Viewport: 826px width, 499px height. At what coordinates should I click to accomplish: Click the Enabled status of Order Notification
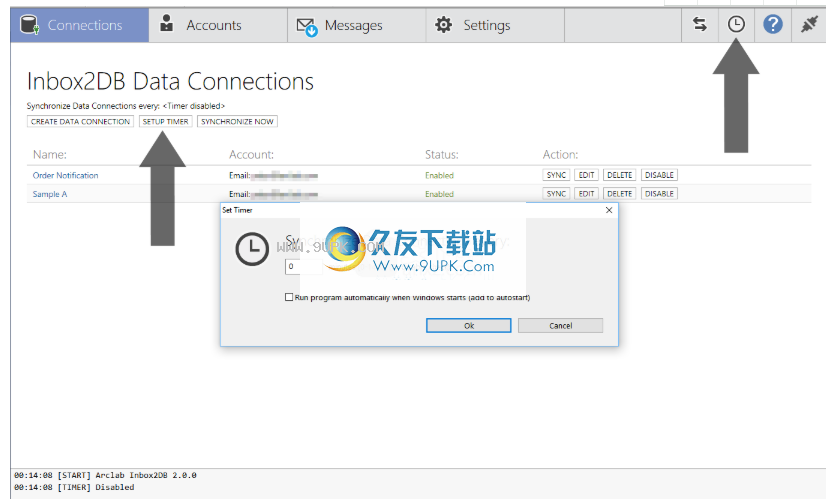(x=439, y=175)
